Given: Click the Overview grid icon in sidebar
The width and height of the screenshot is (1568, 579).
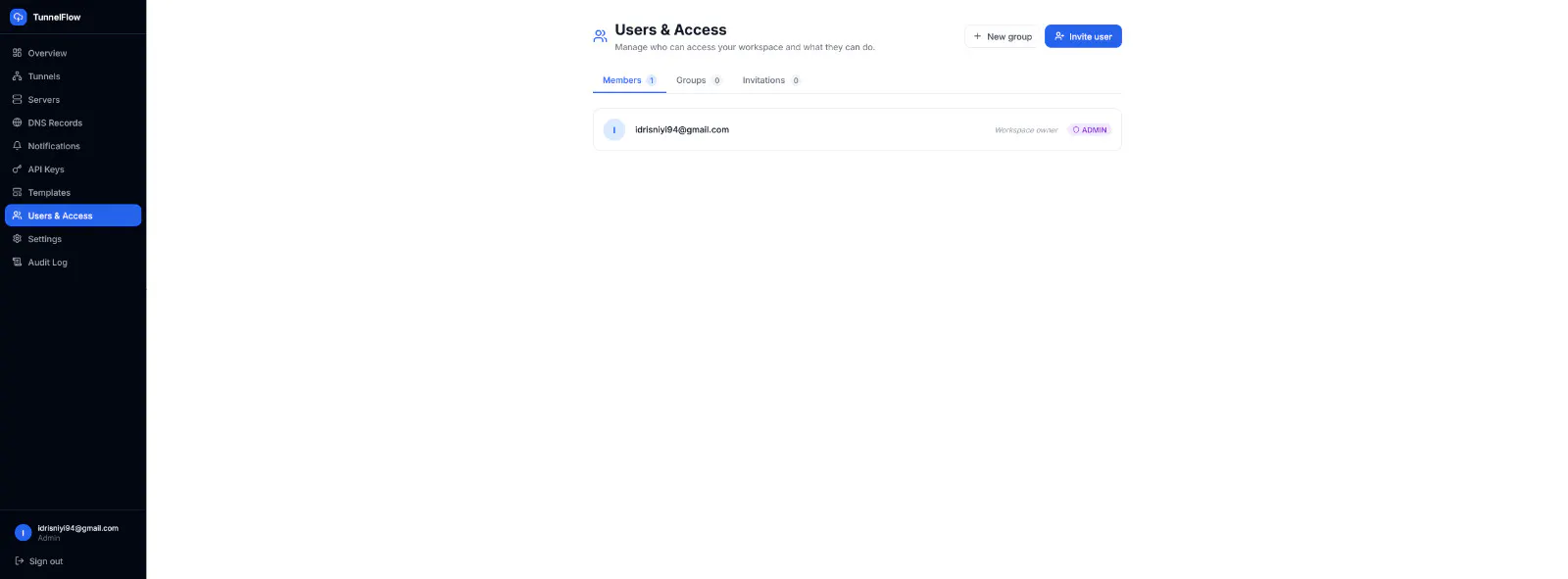Looking at the screenshot, I should pyautogui.click(x=17, y=53).
